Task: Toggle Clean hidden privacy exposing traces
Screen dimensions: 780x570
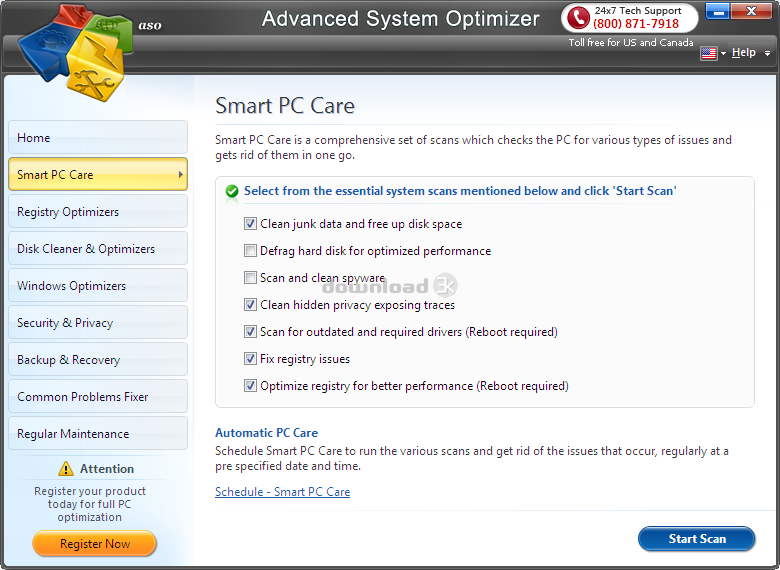Action: (x=250, y=305)
